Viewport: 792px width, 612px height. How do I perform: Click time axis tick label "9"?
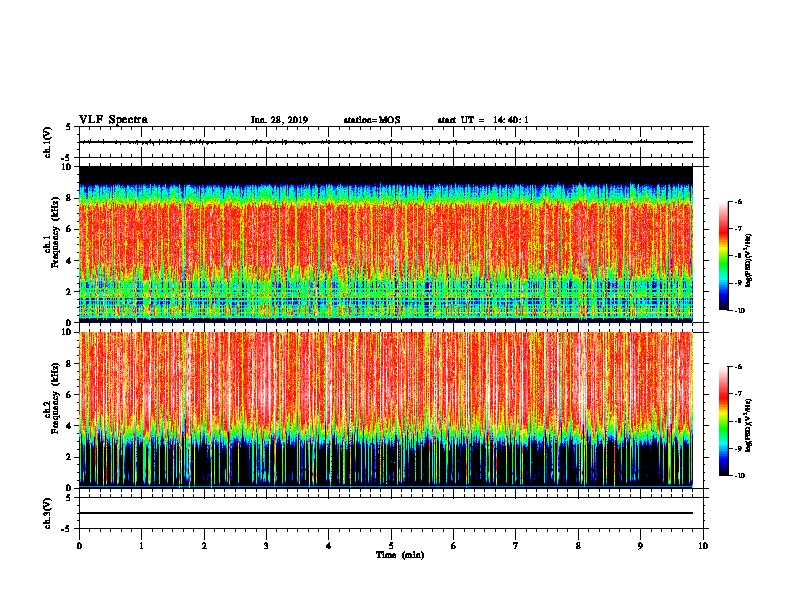[640, 546]
